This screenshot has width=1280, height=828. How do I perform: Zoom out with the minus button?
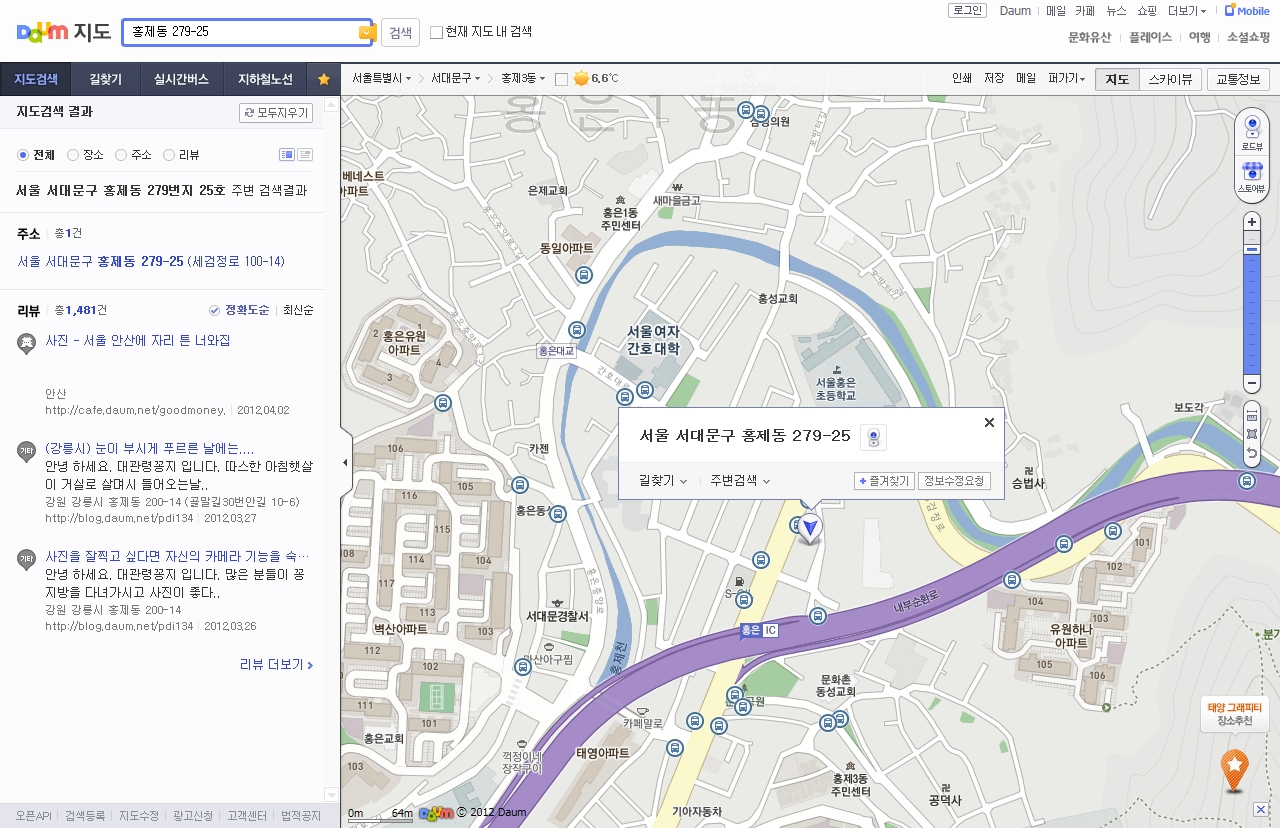(x=1251, y=384)
